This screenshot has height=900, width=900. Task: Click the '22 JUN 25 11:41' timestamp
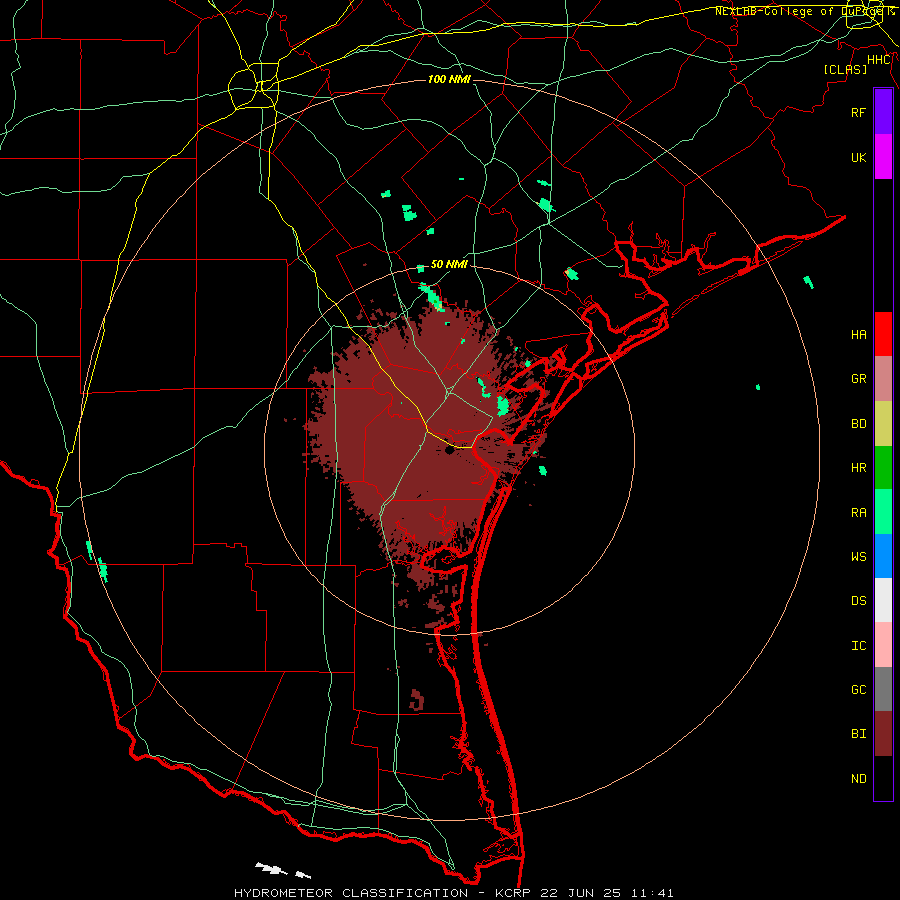[x=607, y=893]
